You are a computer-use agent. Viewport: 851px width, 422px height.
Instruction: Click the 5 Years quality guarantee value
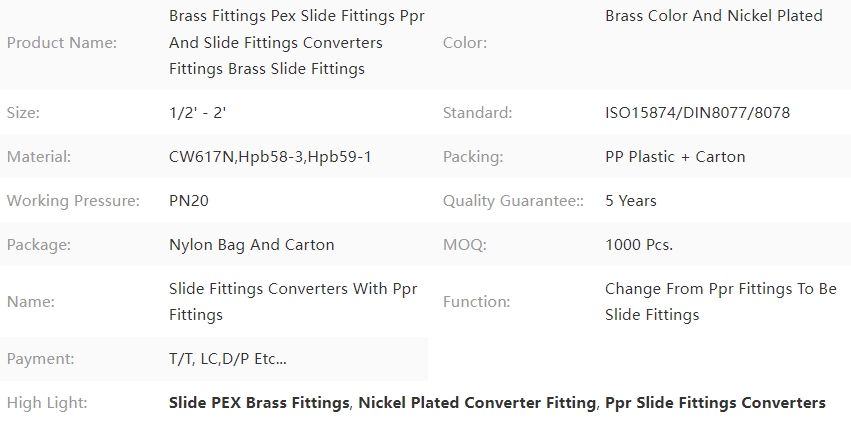pos(631,201)
